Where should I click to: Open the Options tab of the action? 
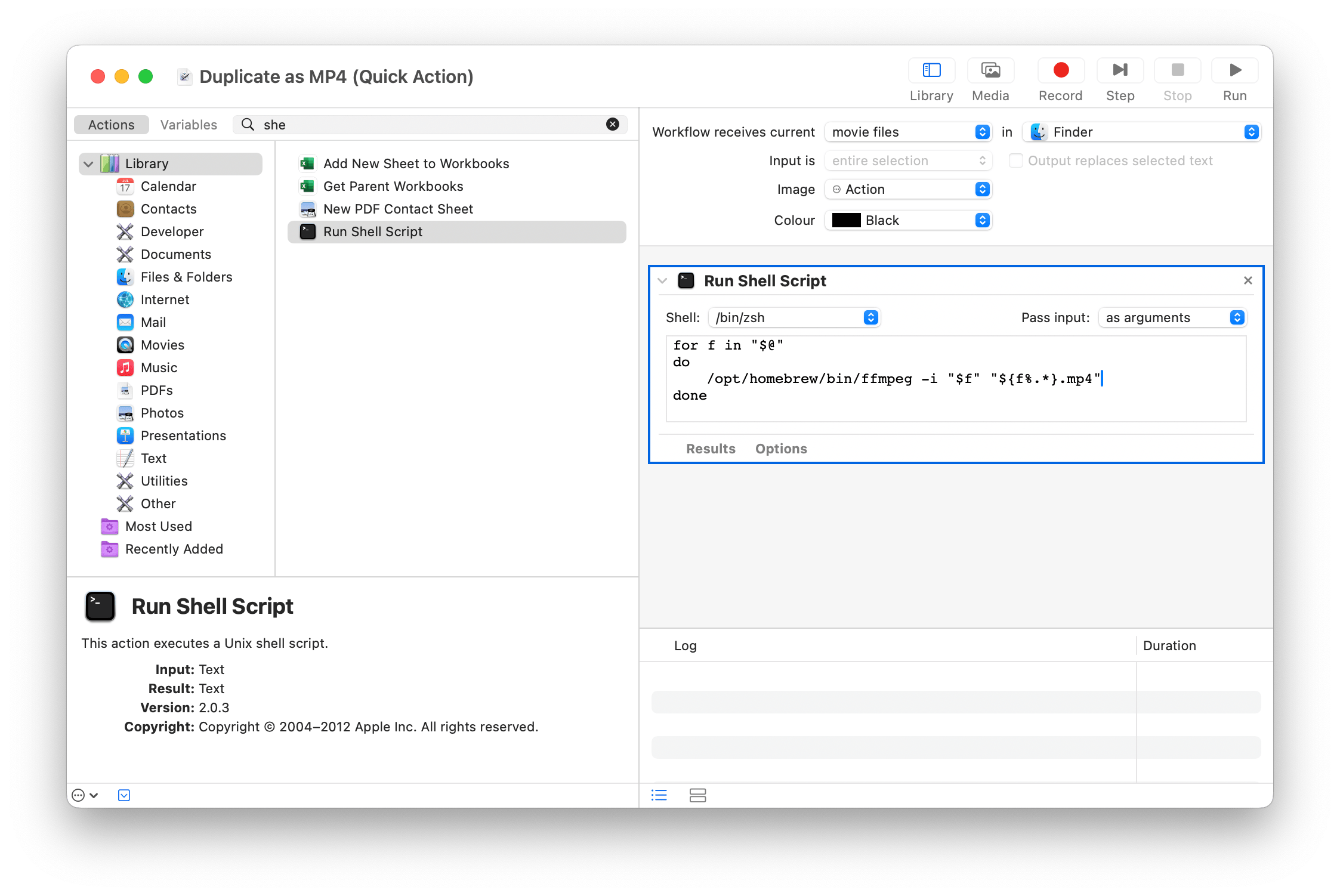click(x=781, y=449)
